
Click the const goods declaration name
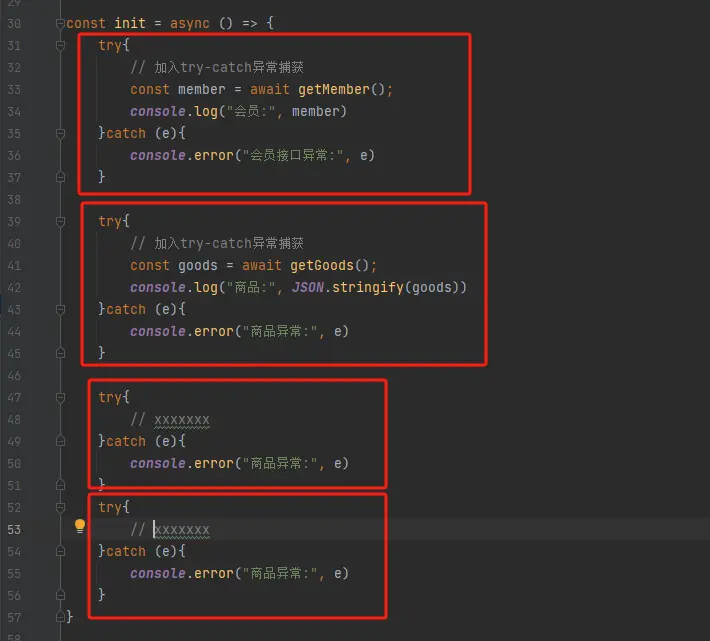(198, 265)
